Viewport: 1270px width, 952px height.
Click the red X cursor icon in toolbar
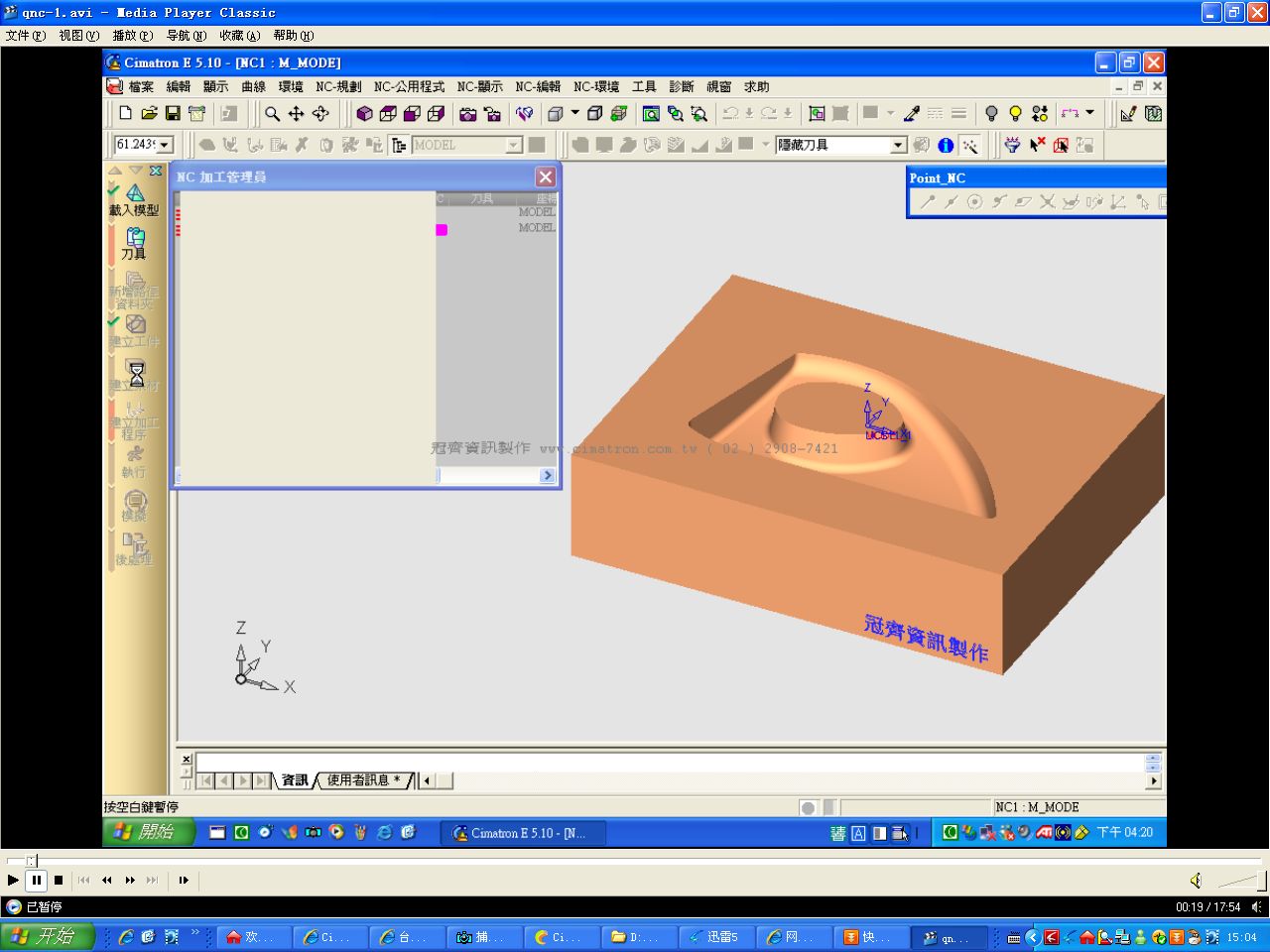pos(1037,145)
